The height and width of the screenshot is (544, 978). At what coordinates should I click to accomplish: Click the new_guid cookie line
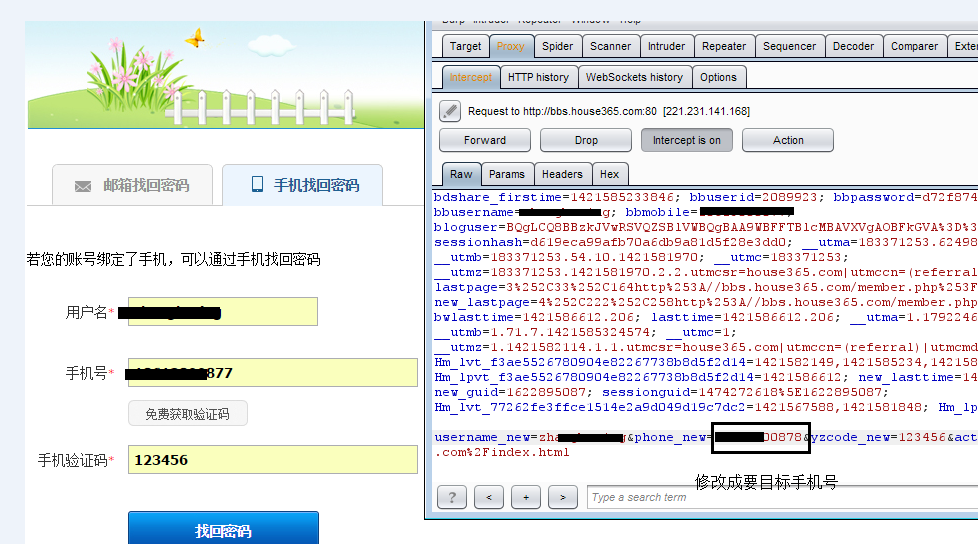tap(661, 392)
